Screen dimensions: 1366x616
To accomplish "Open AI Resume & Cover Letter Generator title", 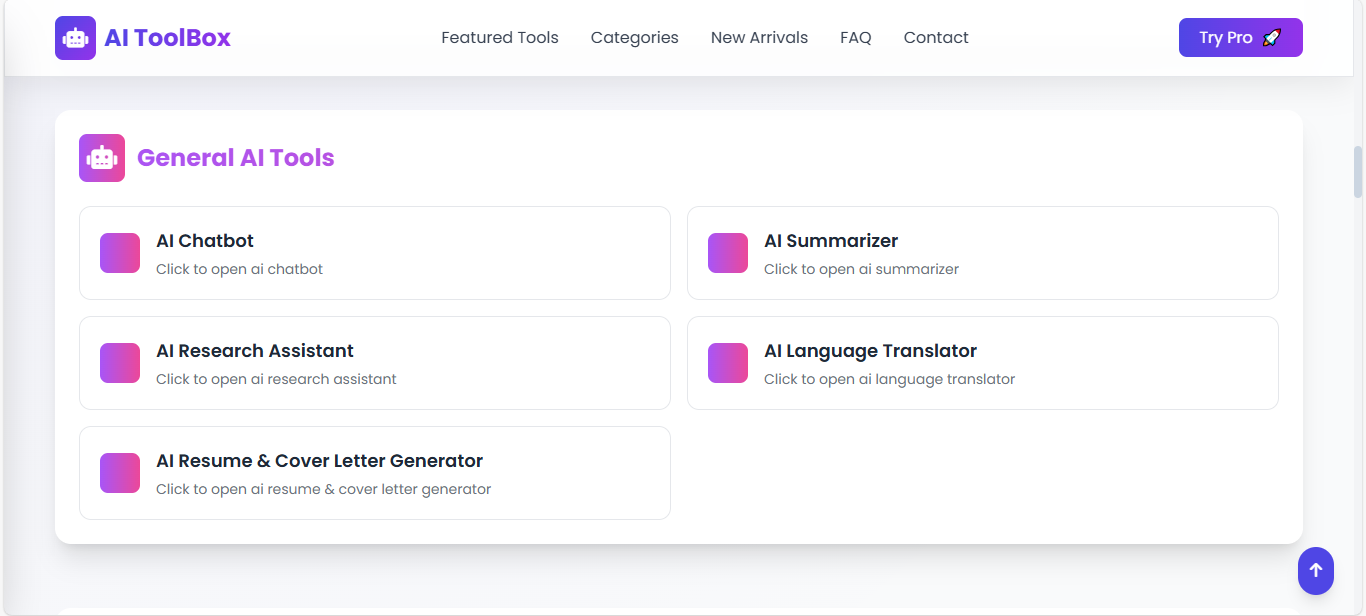I will (320, 461).
